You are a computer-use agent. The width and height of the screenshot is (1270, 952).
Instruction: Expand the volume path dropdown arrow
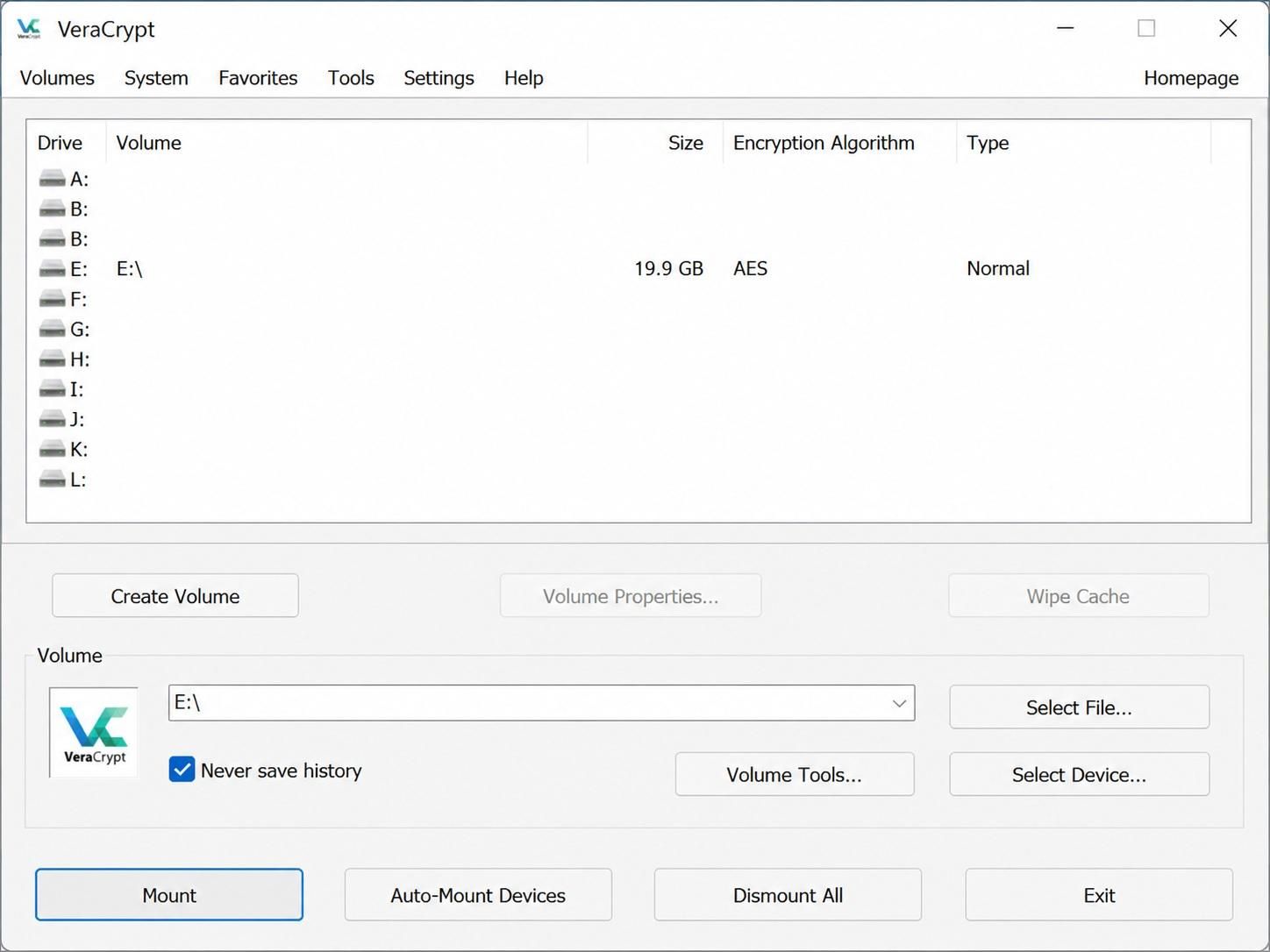click(899, 703)
